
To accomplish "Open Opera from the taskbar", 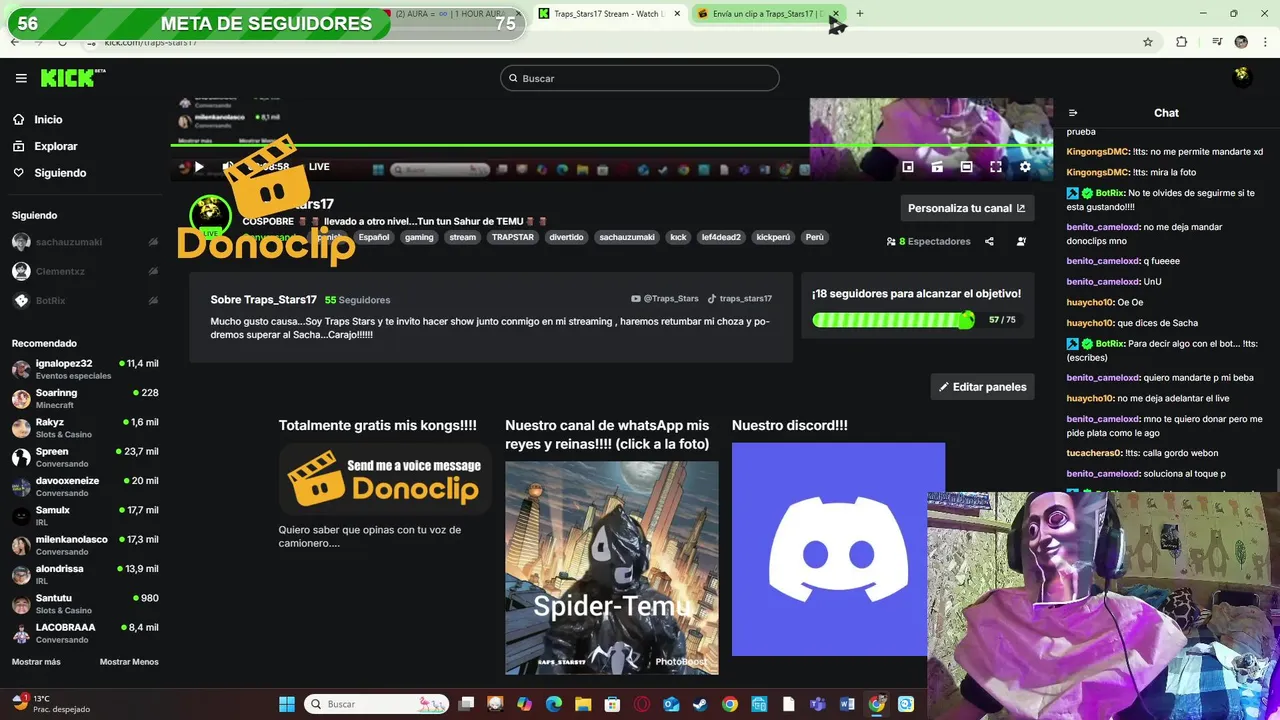I will click(x=642, y=704).
